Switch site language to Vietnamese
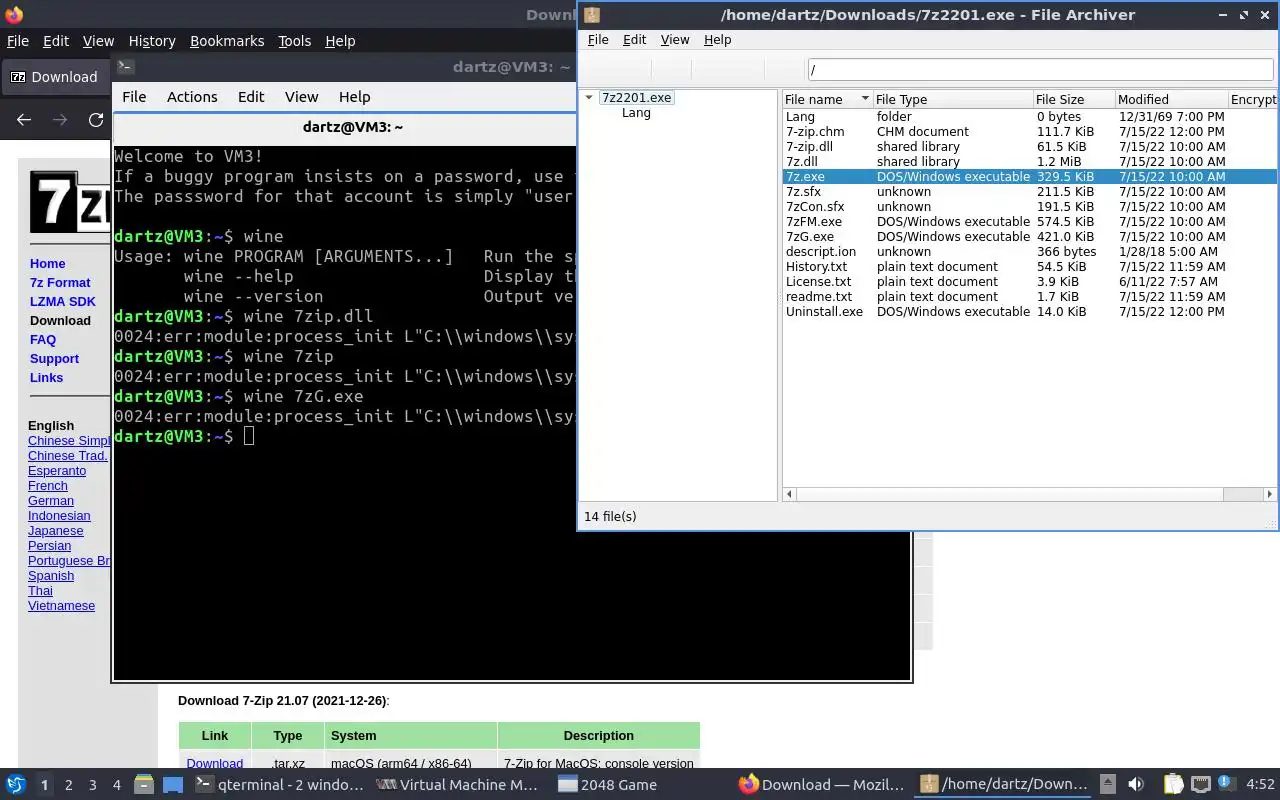Viewport: 1280px width, 800px height. click(x=61, y=606)
